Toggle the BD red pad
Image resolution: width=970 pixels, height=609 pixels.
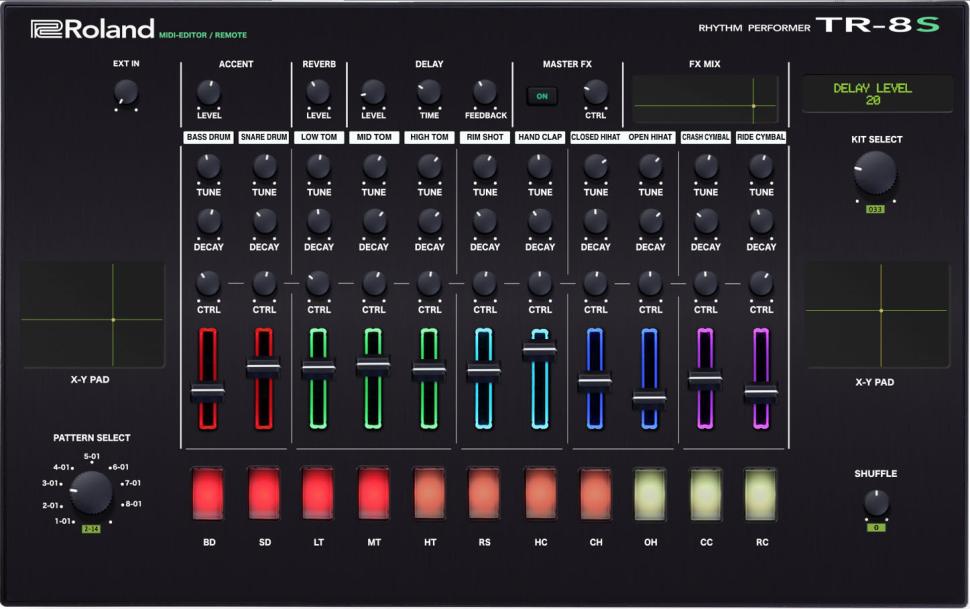click(208, 493)
